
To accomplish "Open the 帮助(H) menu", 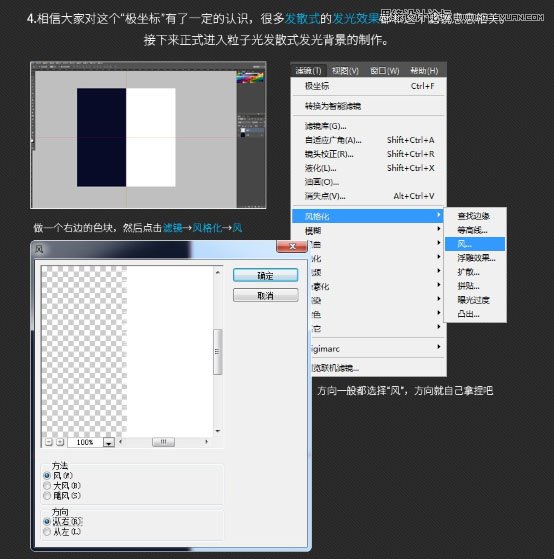I will (424, 71).
